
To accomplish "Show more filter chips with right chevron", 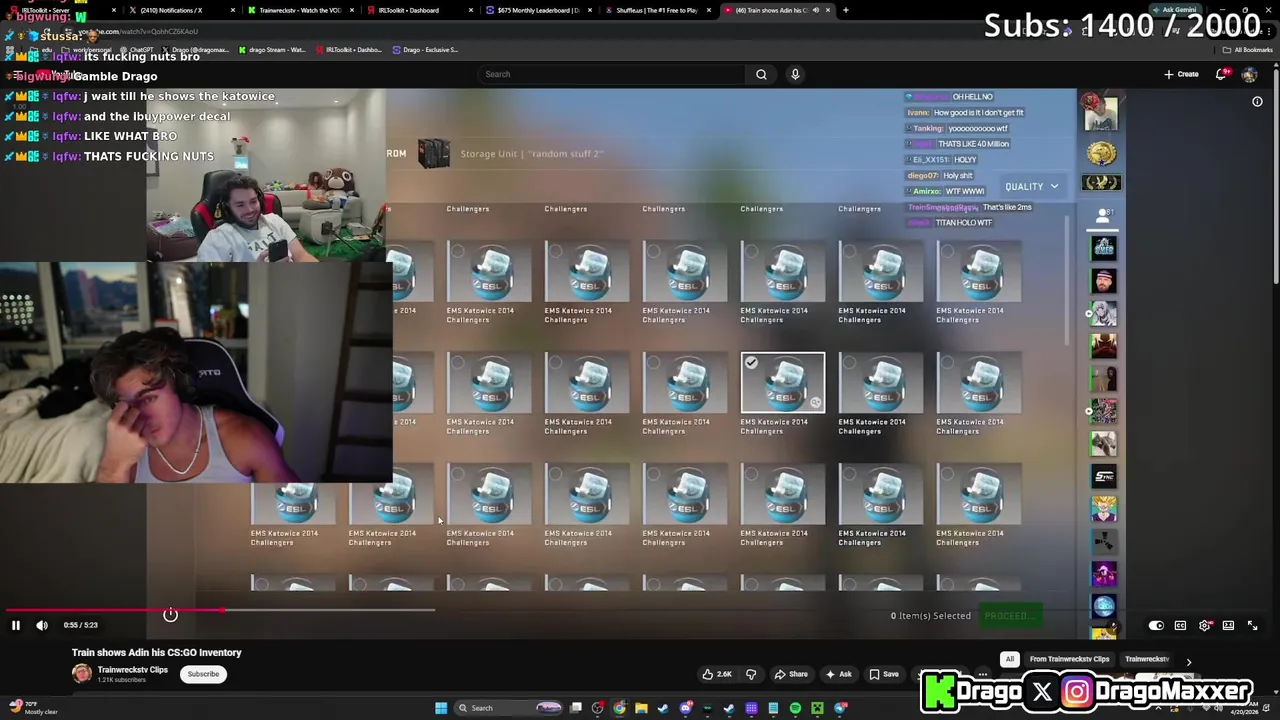I will pyautogui.click(x=1189, y=661).
